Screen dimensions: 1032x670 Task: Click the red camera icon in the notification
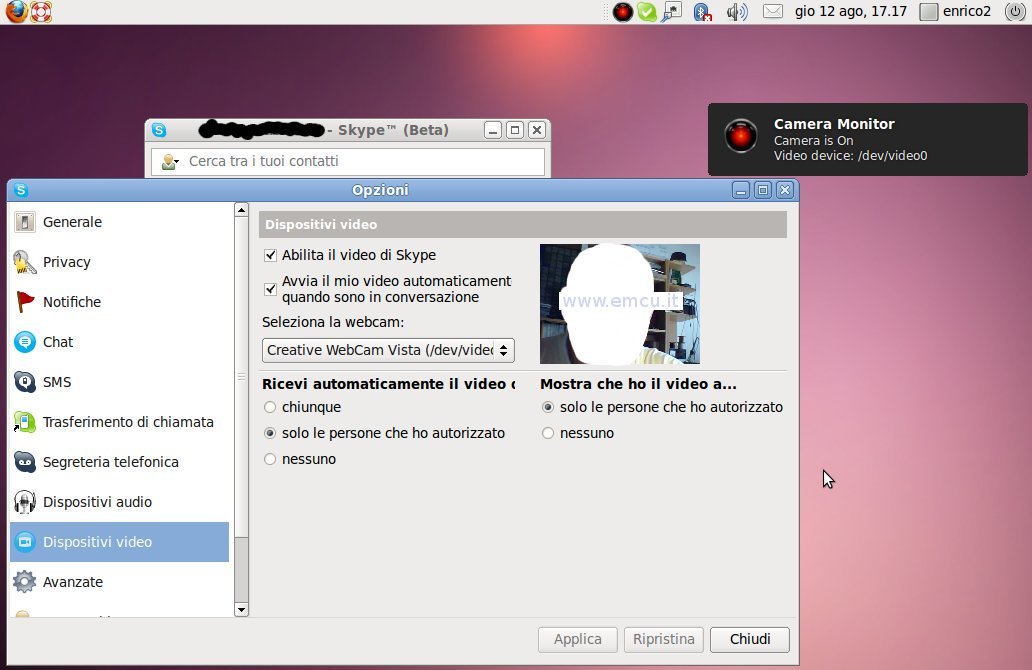point(741,136)
